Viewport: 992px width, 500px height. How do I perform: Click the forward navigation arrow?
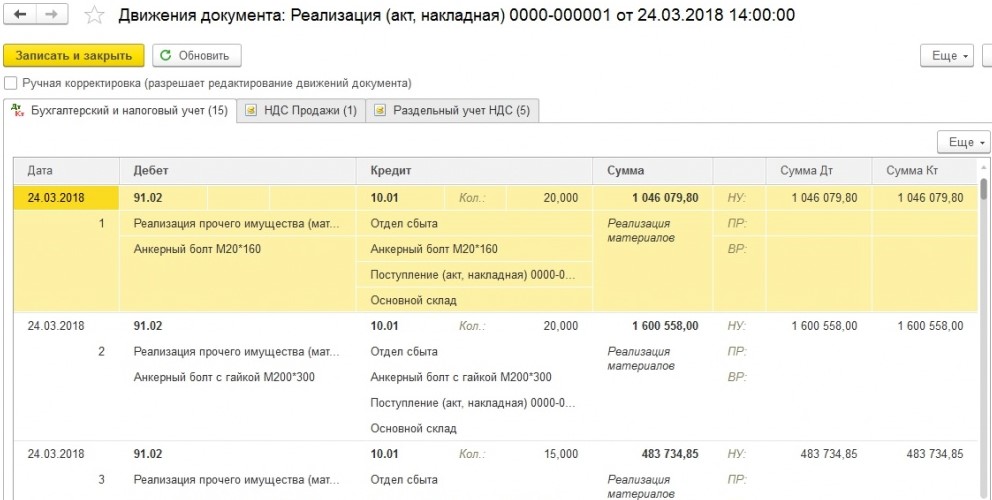coord(52,15)
